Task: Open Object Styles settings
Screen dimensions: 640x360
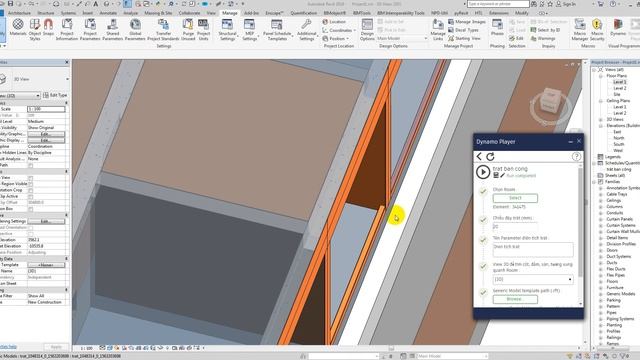Action: 35,29
